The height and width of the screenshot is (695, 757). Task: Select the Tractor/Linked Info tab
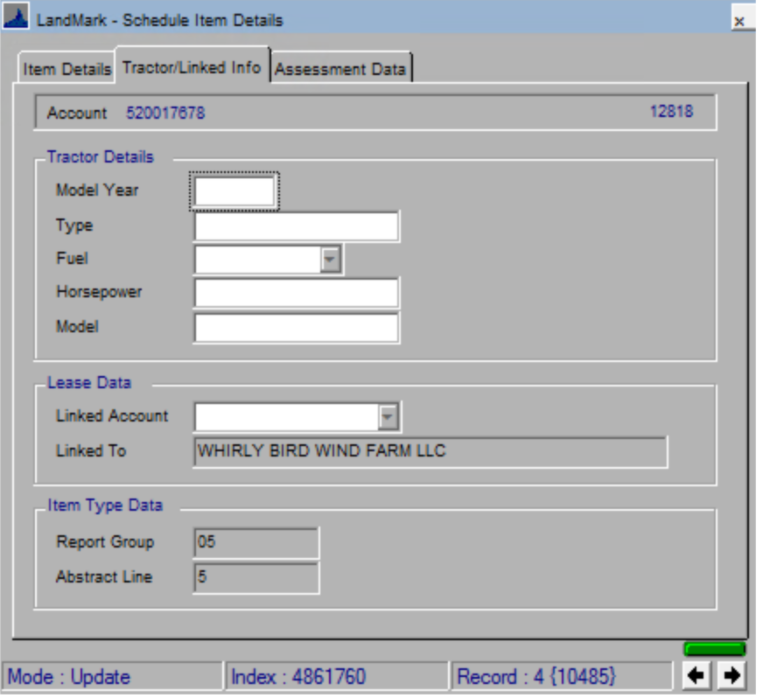(192, 67)
